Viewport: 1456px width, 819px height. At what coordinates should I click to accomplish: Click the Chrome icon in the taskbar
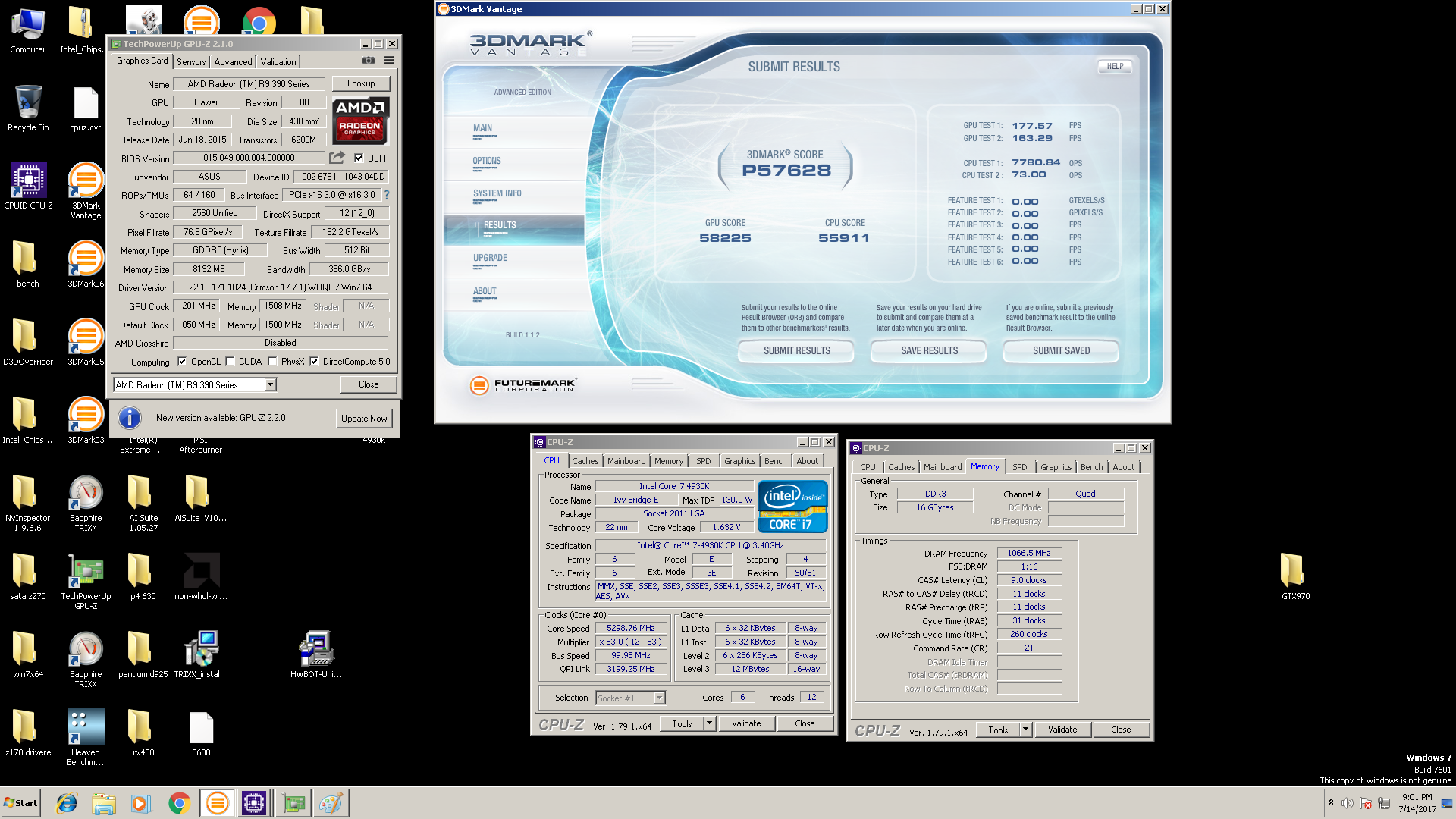click(x=179, y=803)
